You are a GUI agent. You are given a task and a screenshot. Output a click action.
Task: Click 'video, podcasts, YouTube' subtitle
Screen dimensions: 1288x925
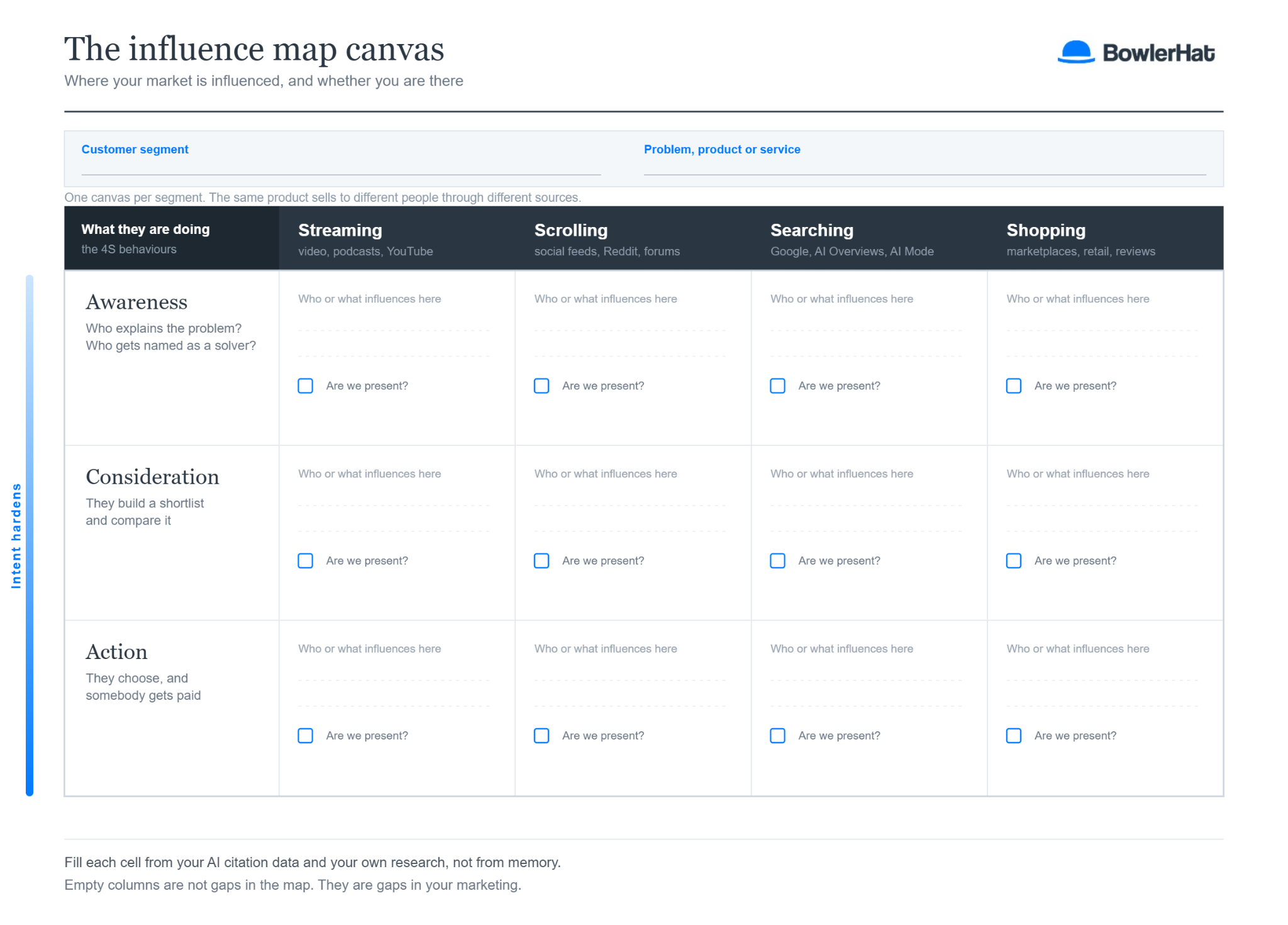[365, 252]
